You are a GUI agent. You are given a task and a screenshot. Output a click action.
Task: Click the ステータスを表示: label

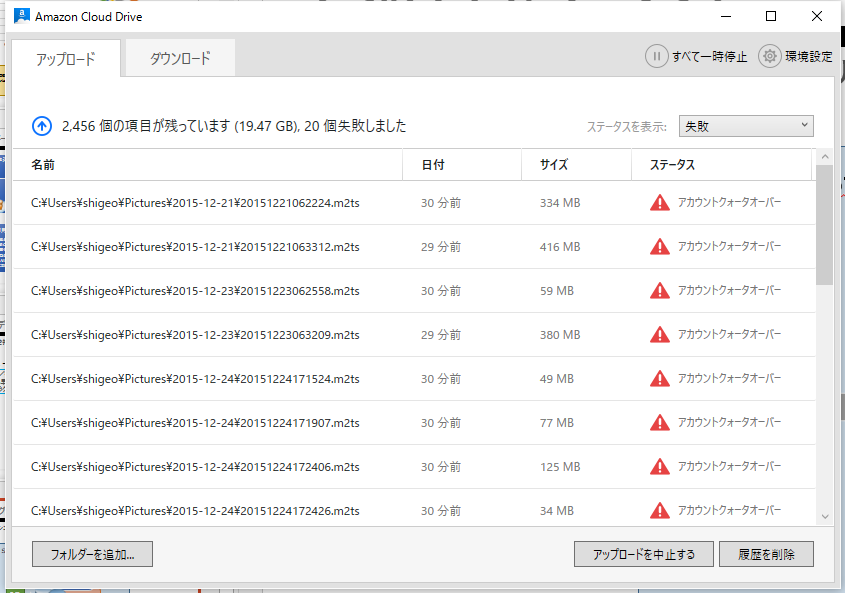(627, 127)
